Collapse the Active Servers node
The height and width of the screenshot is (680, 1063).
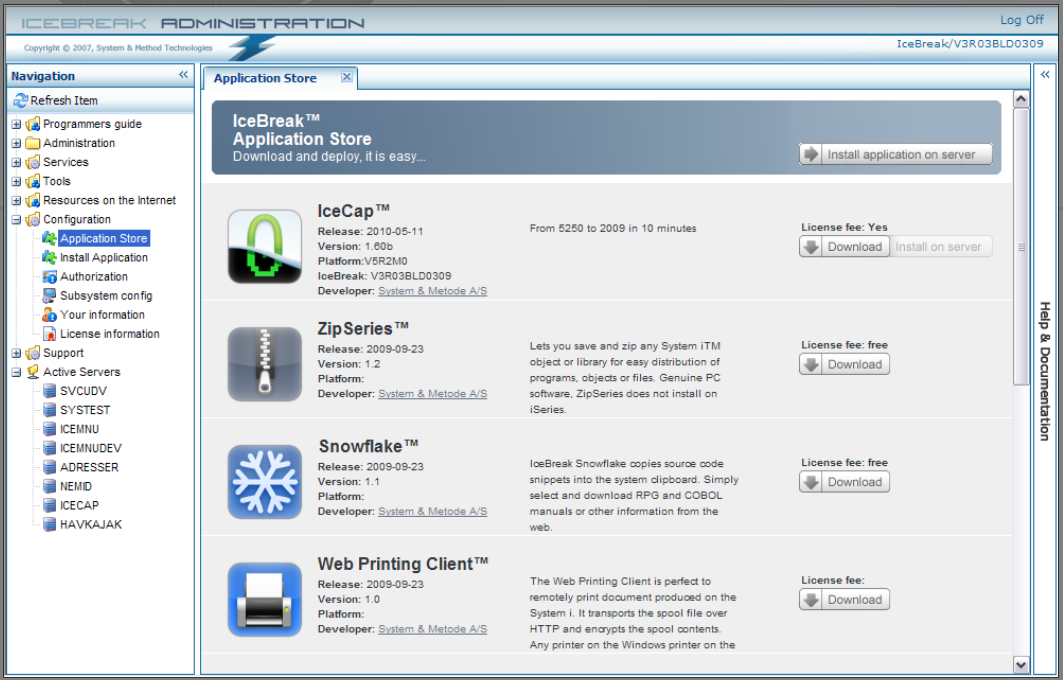[x=16, y=372]
